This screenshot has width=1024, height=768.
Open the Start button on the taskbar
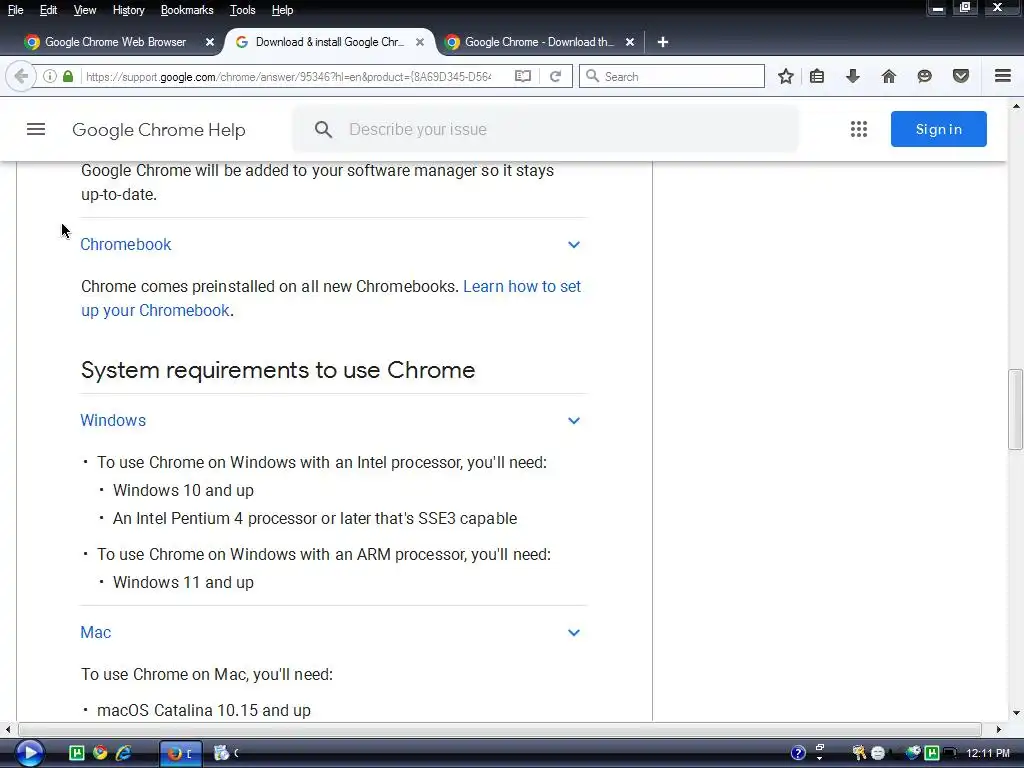coord(29,753)
